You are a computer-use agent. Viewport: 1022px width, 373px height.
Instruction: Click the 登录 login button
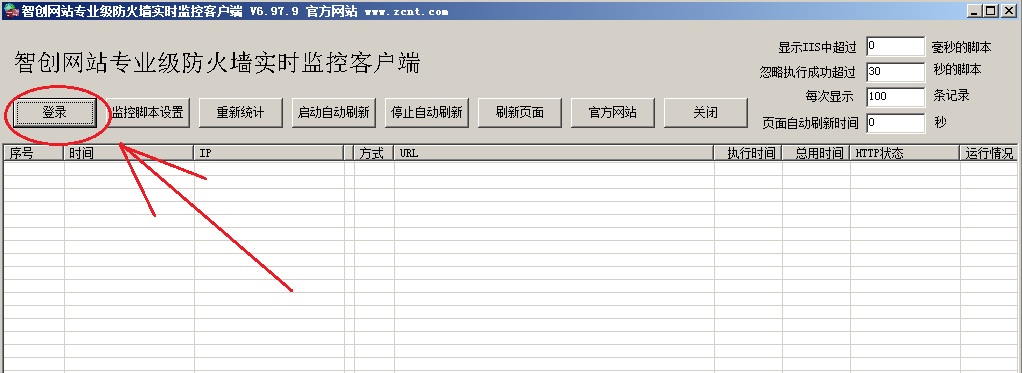55,113
